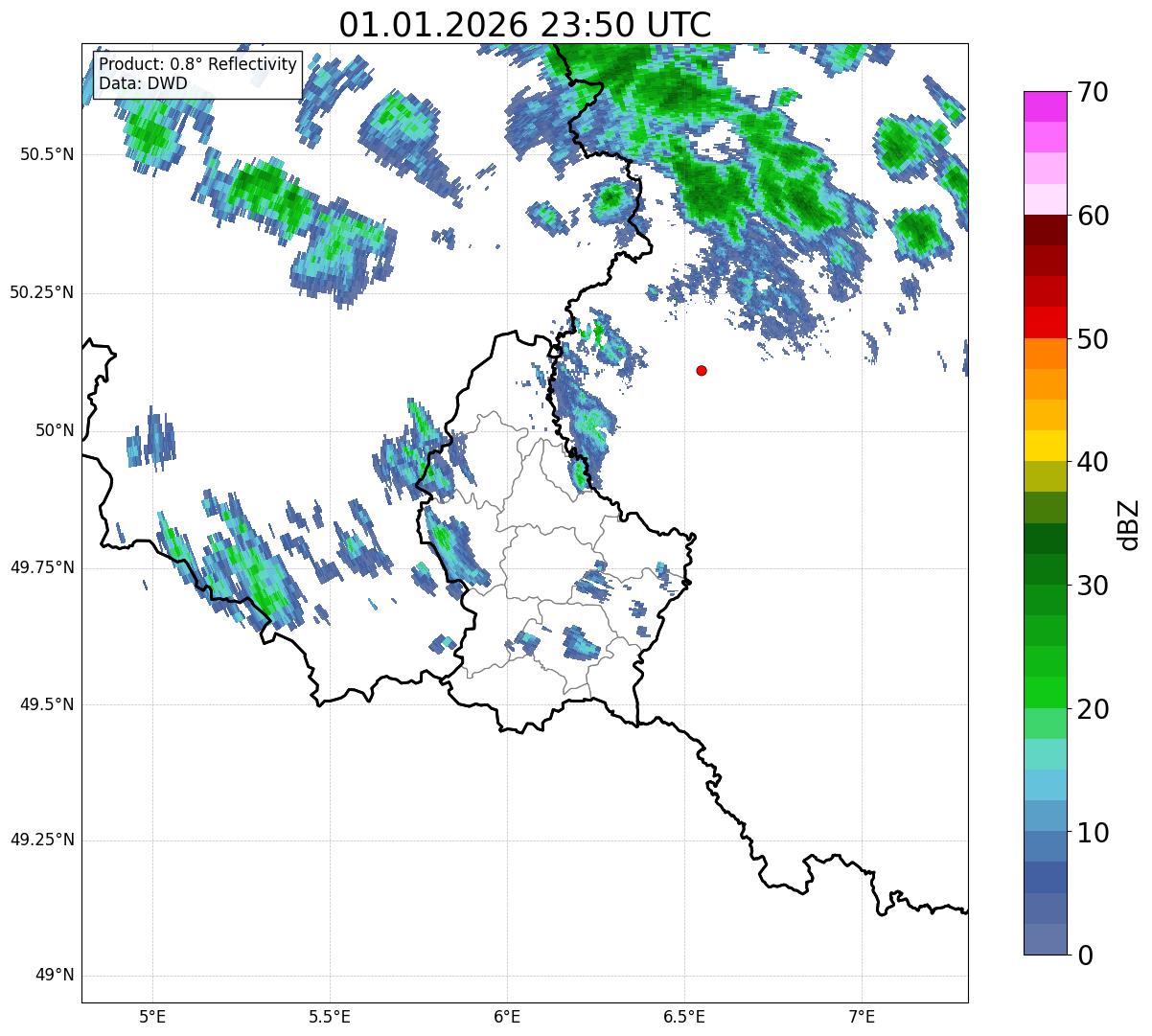Pick the yellow colorbar swatch above 40
The image size is (1152, 1036).
(x=1045, y=446)
